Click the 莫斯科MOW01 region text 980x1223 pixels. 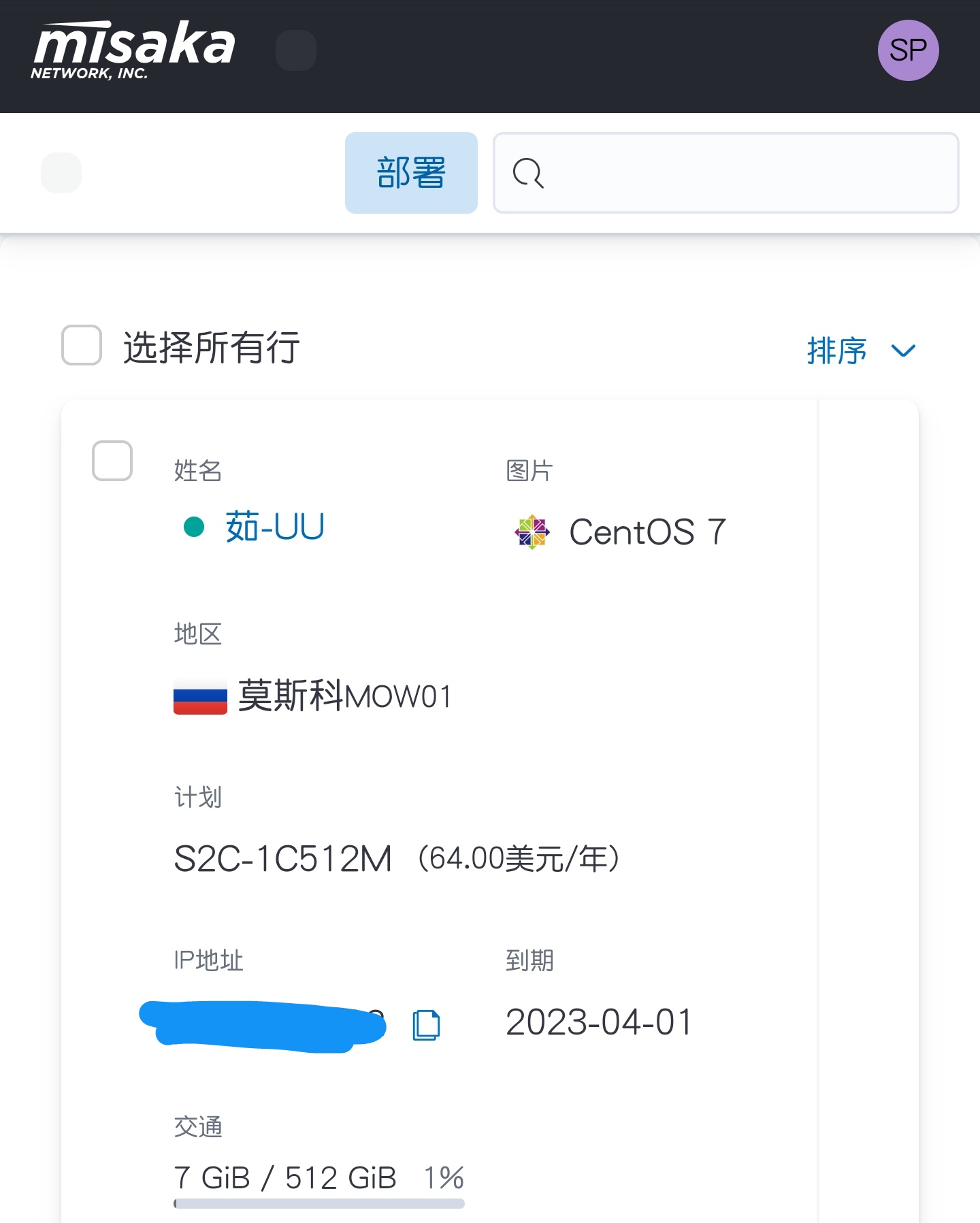(344, 696)
